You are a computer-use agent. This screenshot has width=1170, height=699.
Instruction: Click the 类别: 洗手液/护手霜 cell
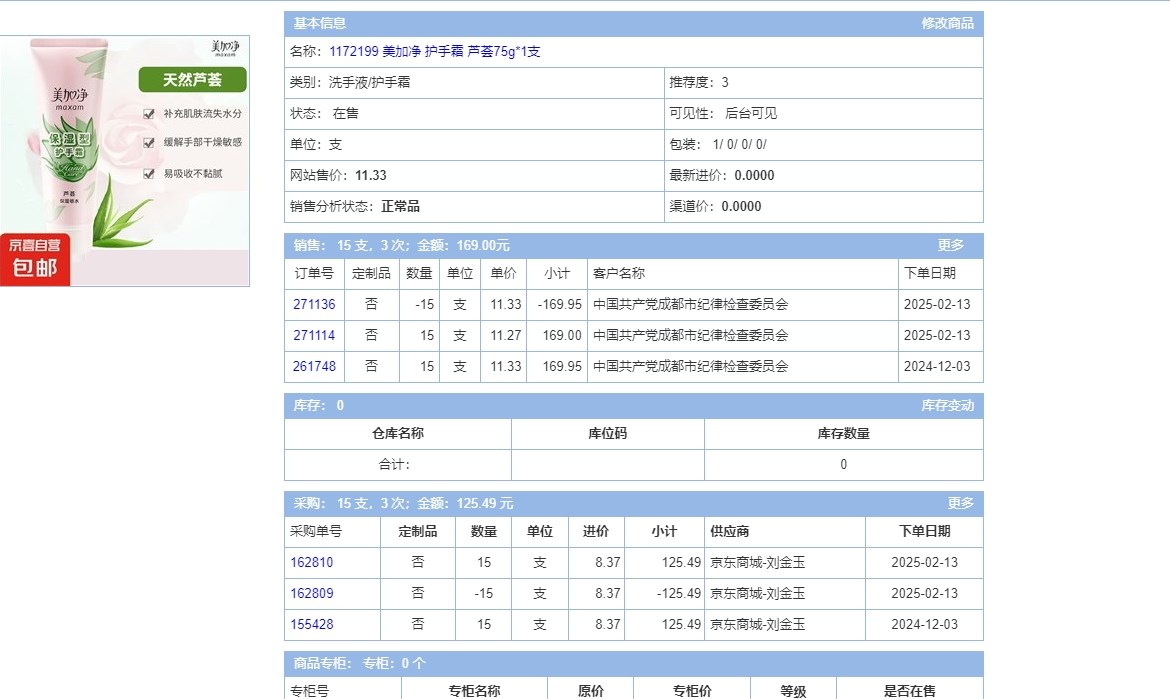click(474, 83)
